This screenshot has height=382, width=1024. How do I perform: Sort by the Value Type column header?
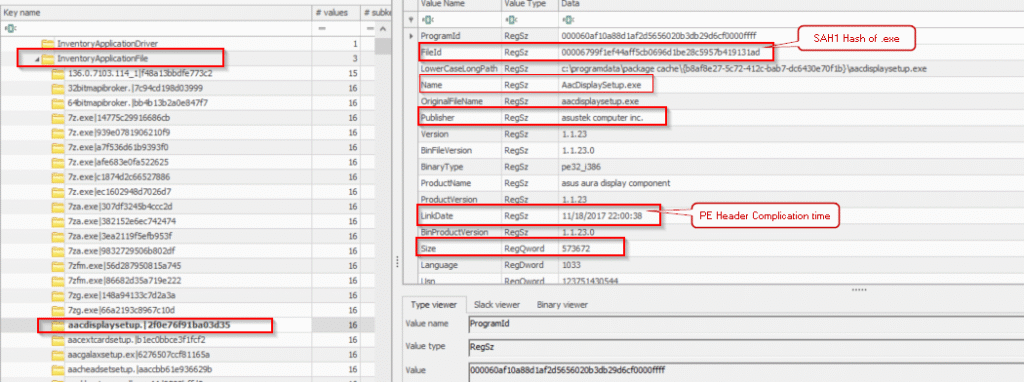[529, 4]
